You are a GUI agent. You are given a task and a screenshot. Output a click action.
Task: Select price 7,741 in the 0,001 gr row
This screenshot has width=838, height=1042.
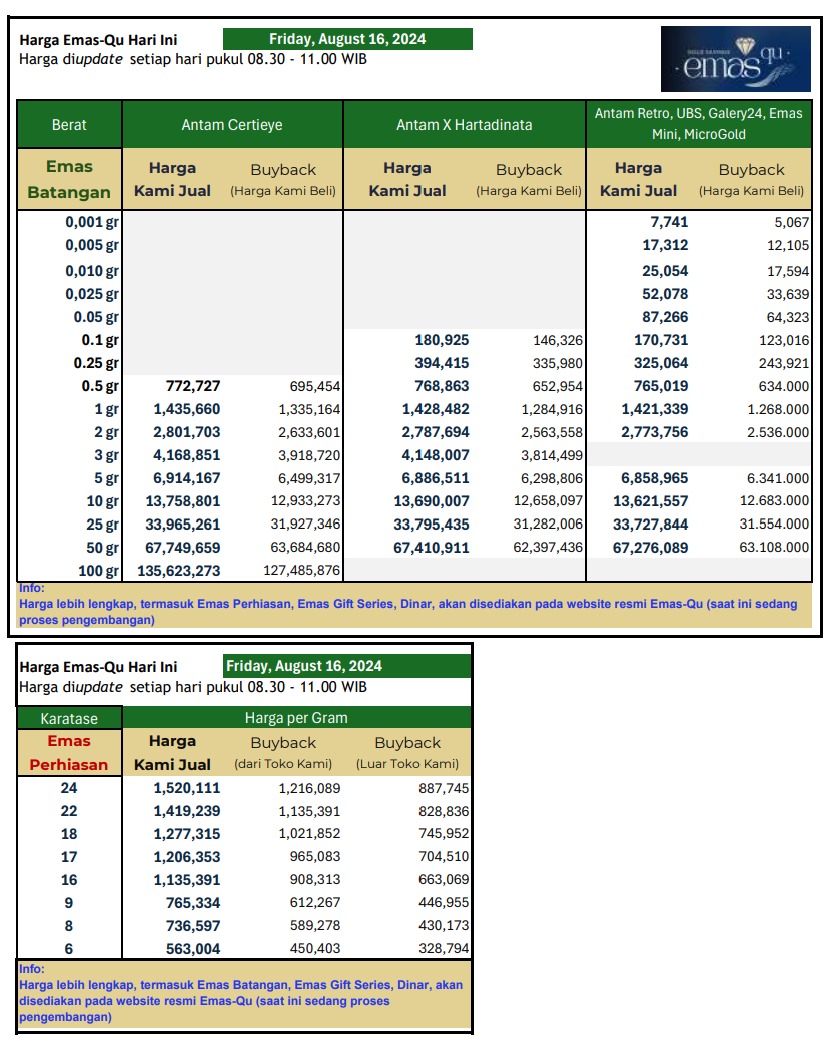[669, 222]
